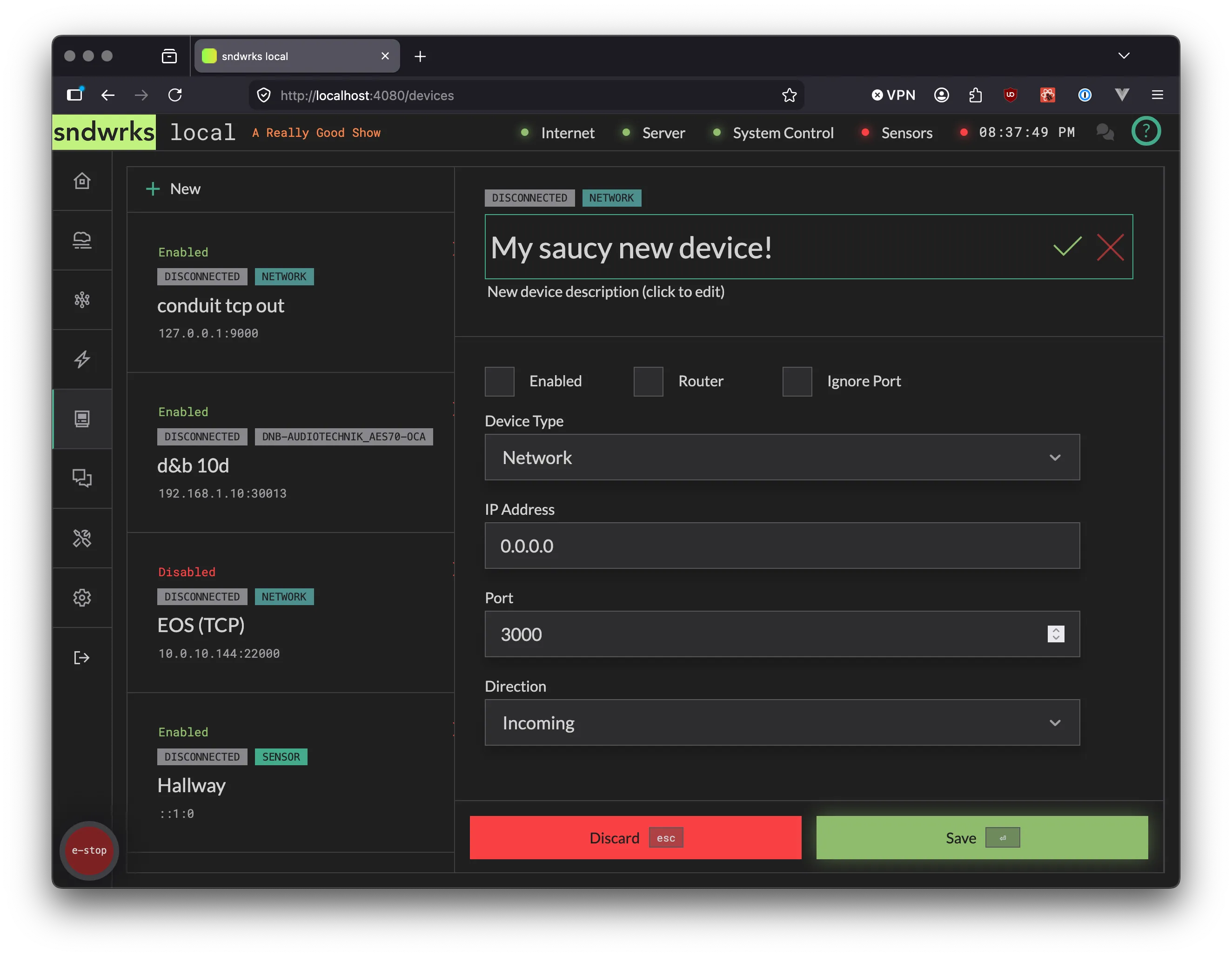
Task: Open a new browser tab
Action: 420,56
